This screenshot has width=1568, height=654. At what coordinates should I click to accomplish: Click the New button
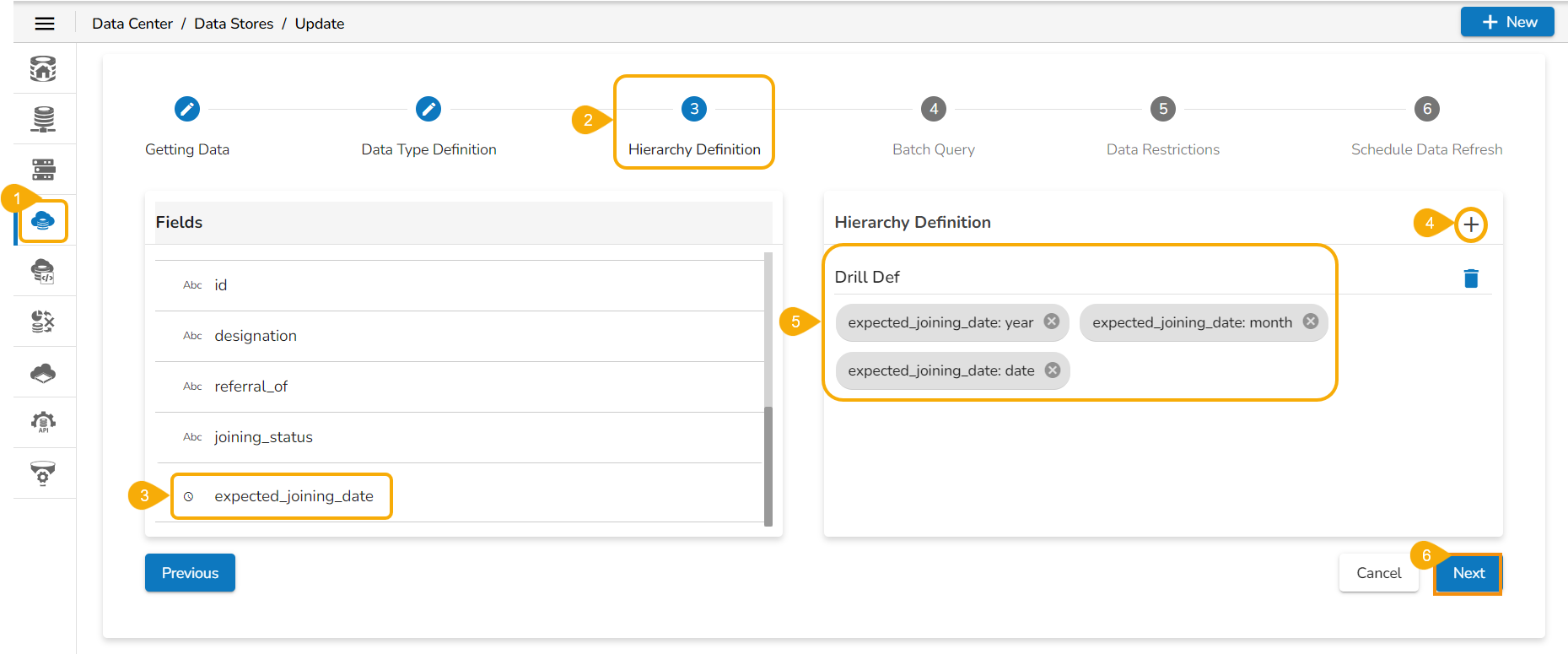pyautogui.click(x=1507, y=22)
